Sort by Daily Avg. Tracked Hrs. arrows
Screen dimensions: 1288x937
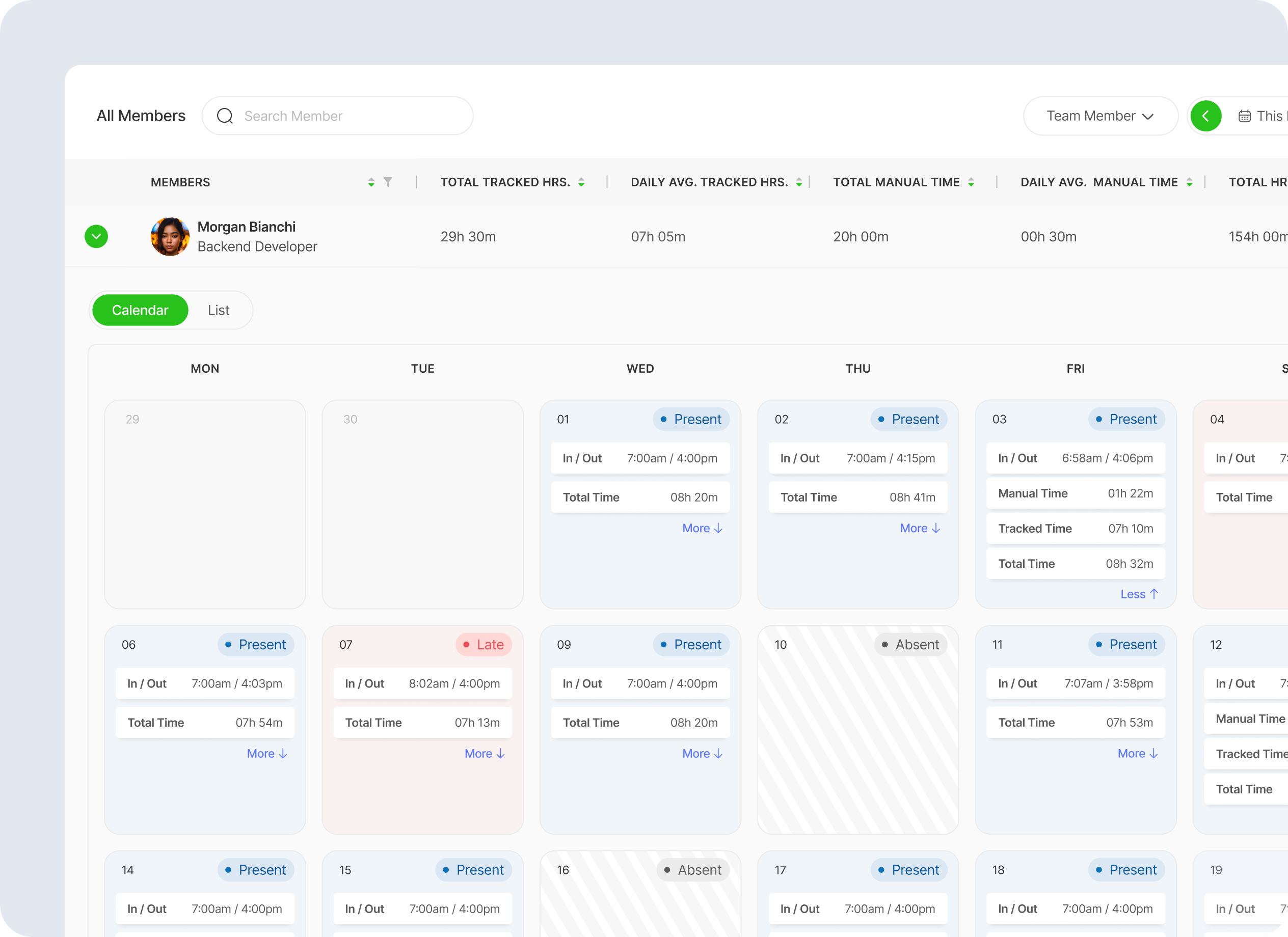pyautogui.click(x=798, y=182)
